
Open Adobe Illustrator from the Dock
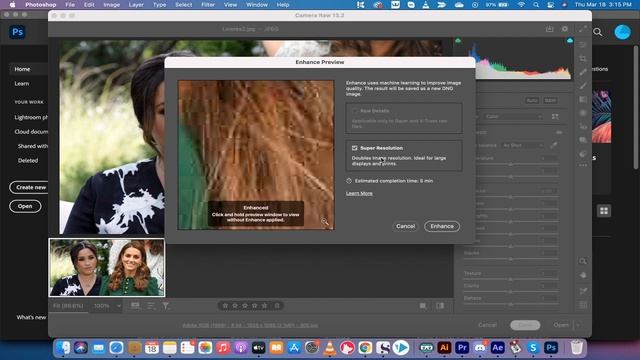(x=444, y=348)
